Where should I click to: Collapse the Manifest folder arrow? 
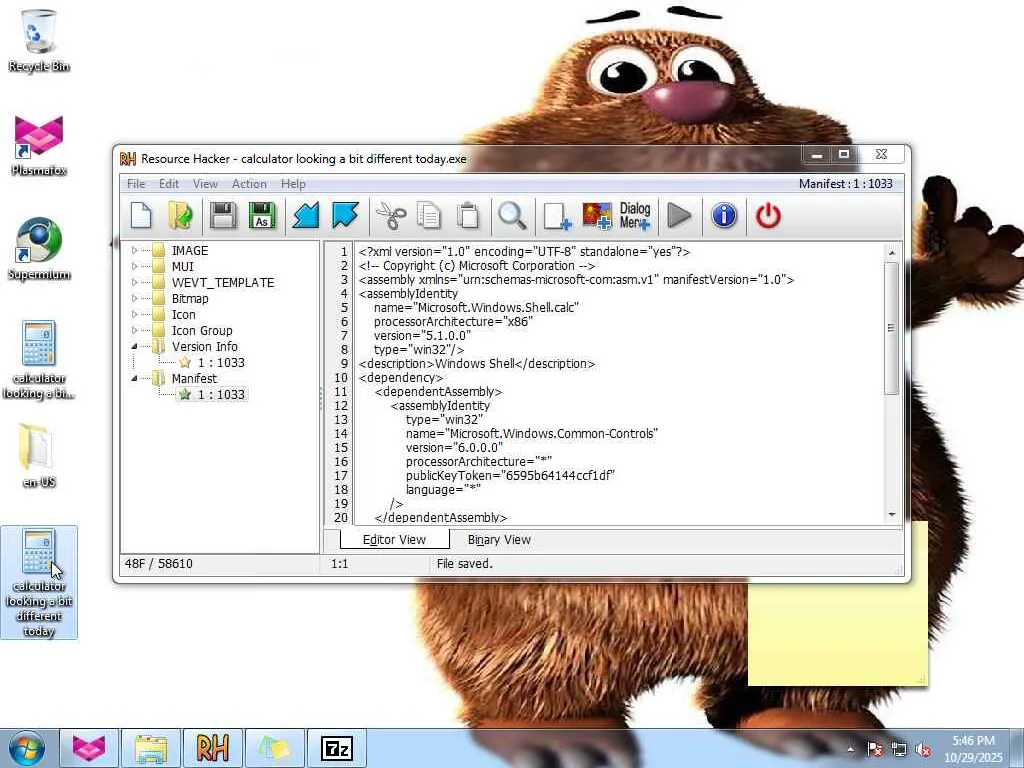[x=135, y=378]
